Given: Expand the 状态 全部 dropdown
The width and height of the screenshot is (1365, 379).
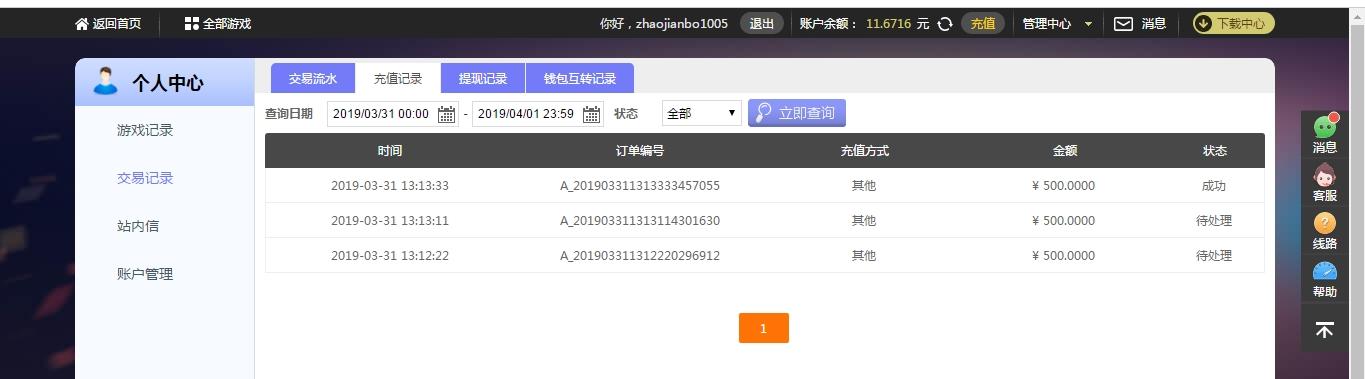Looking at the screenshot, I should point(702,113).
